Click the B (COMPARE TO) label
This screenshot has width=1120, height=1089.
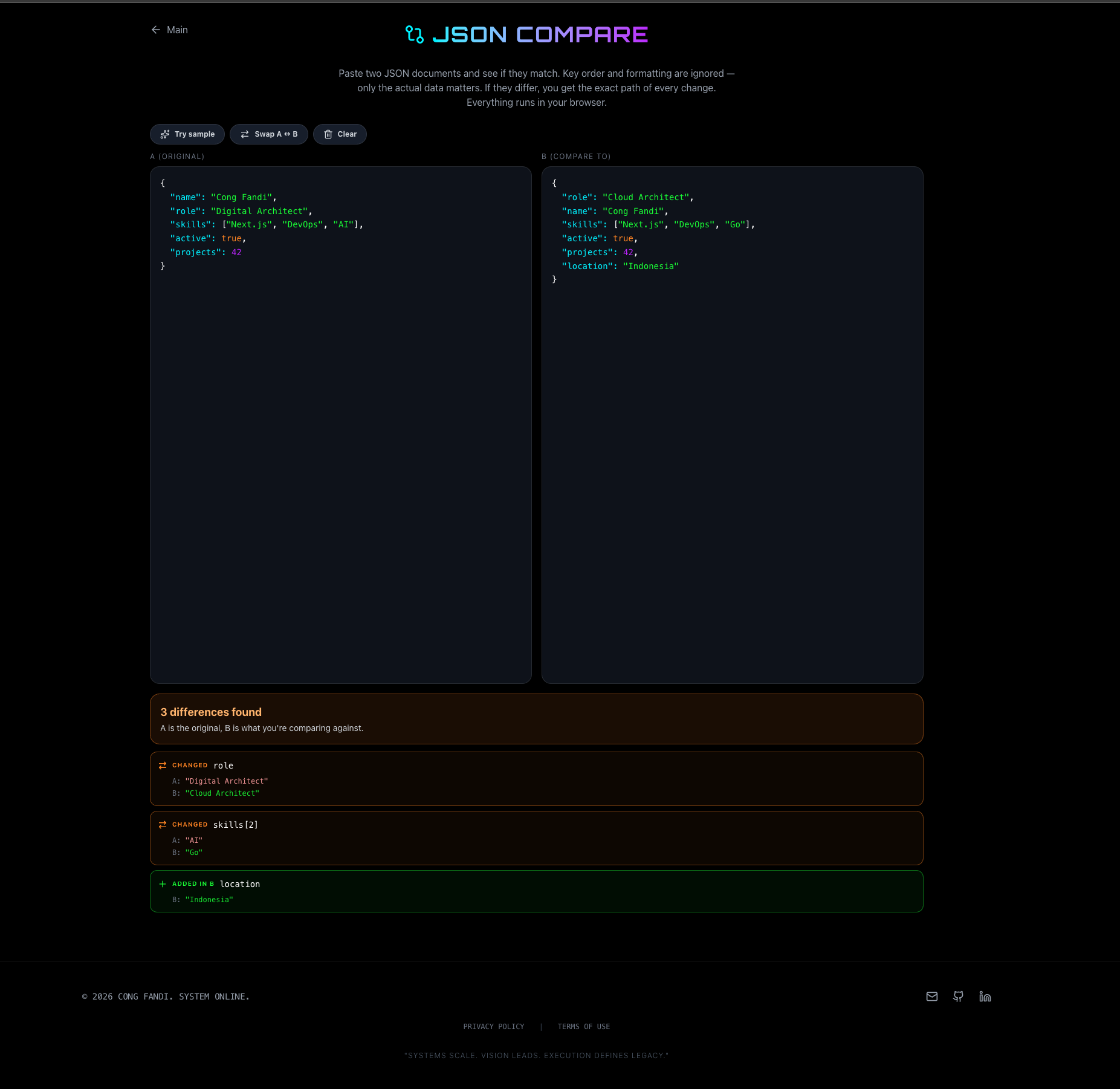[576, 157]
